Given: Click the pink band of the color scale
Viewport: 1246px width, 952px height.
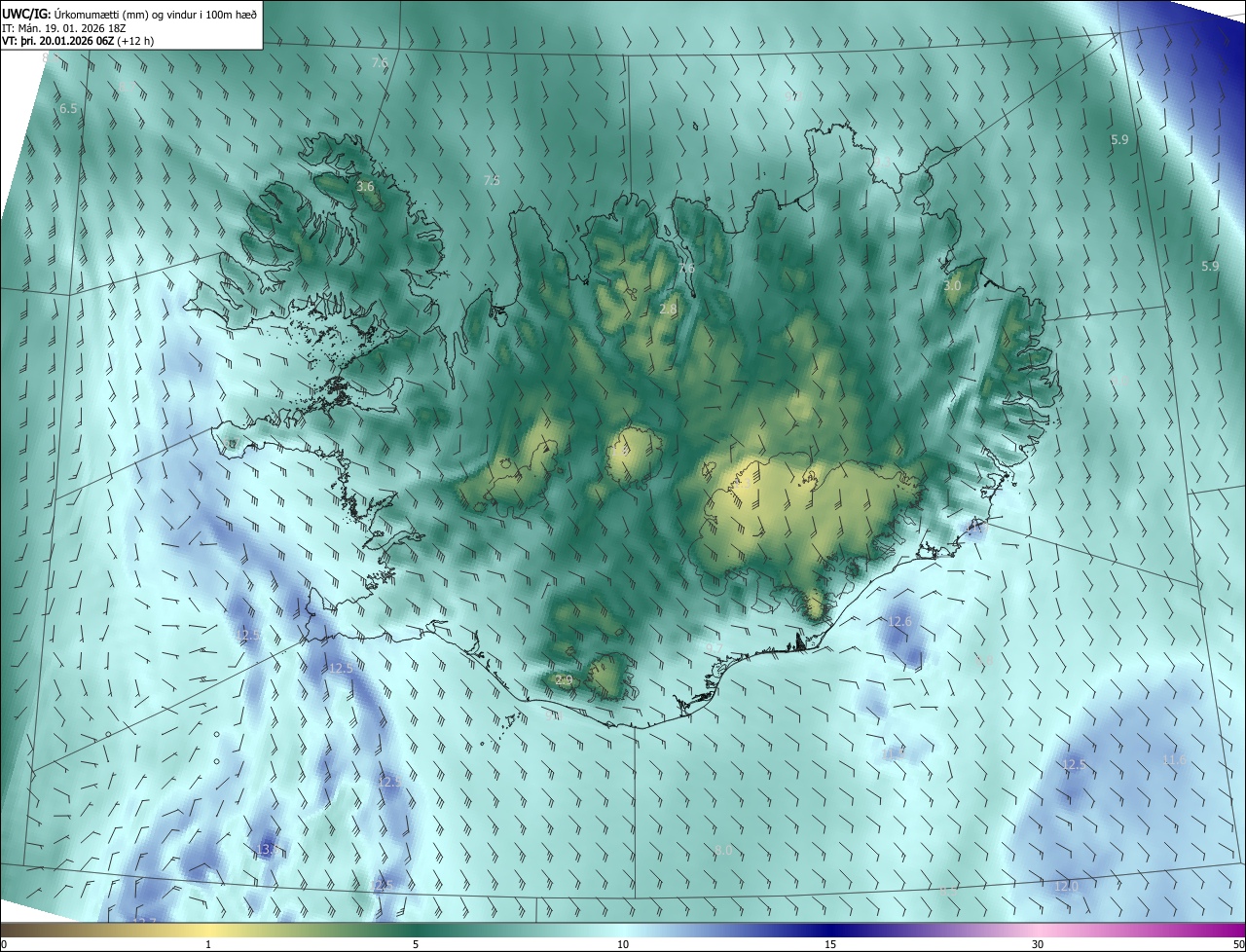Looking at the screenshot, I should [1038, 930].
